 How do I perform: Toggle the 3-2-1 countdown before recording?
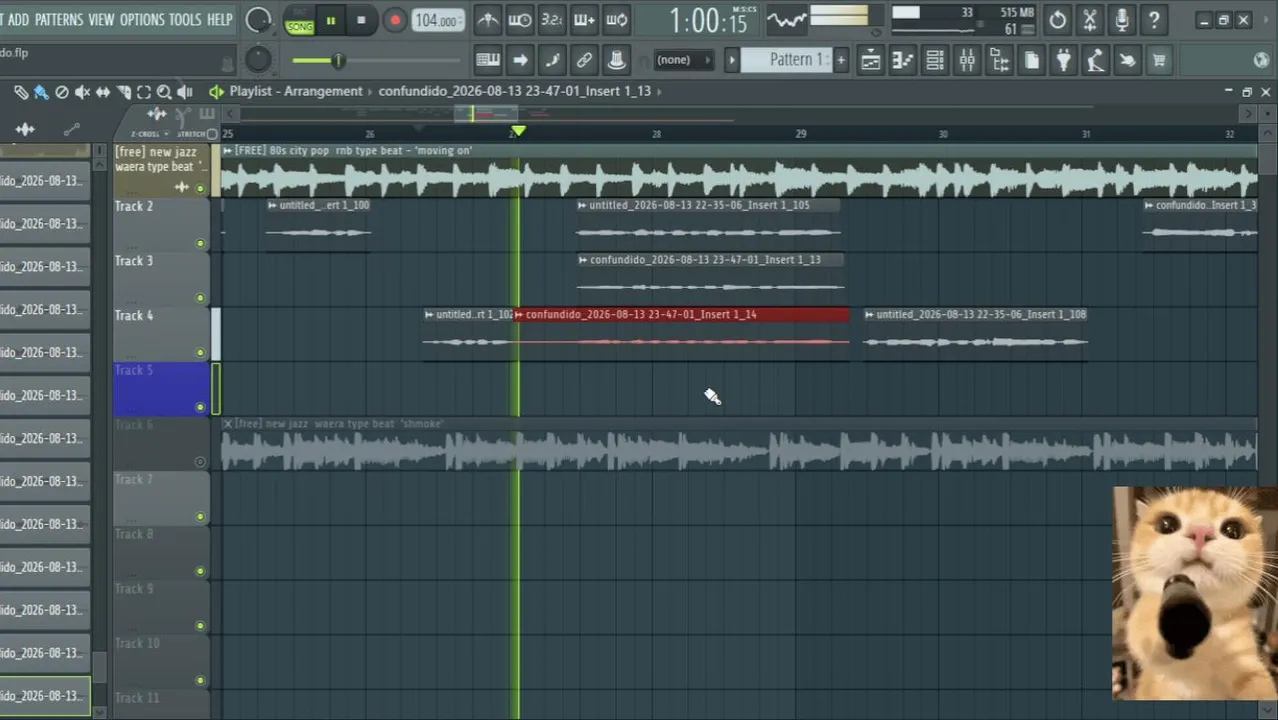(551, 20)
